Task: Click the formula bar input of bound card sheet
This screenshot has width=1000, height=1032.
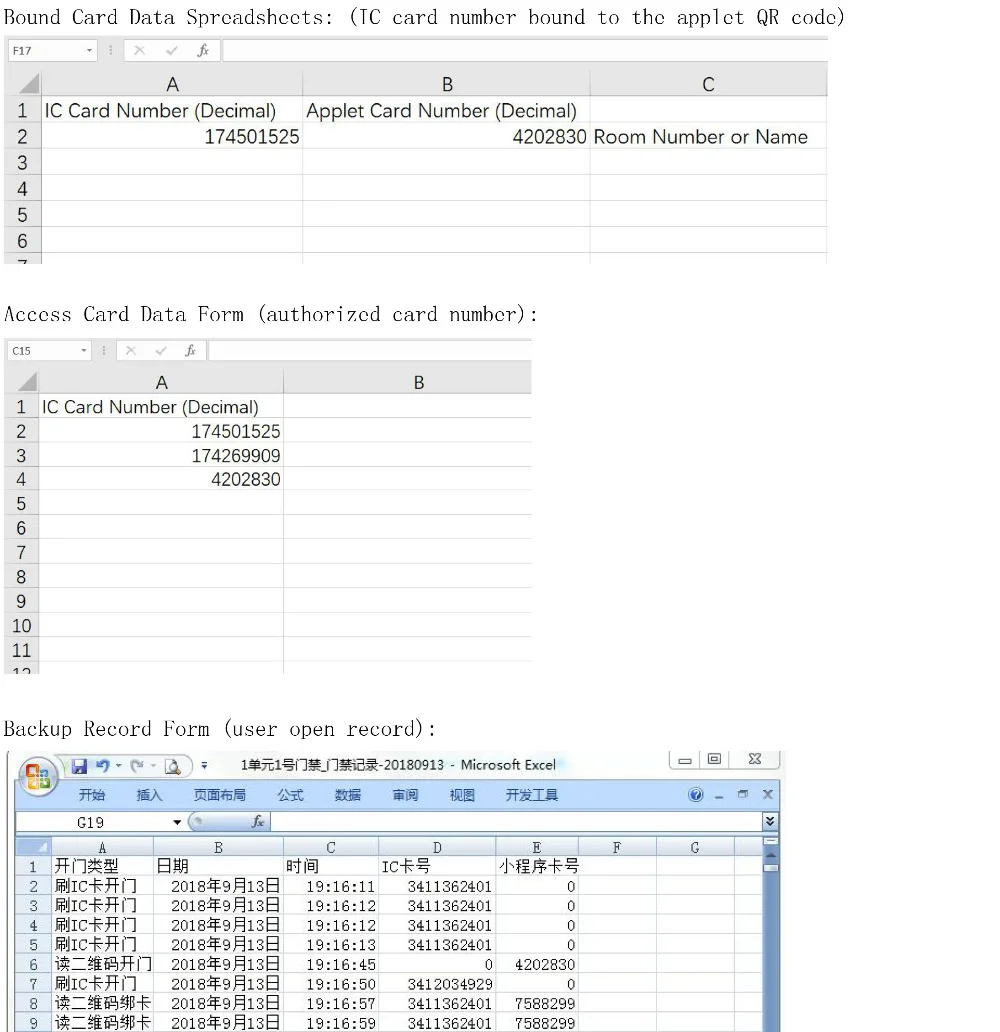Action: pyautogui.click(x=525, y=51)
